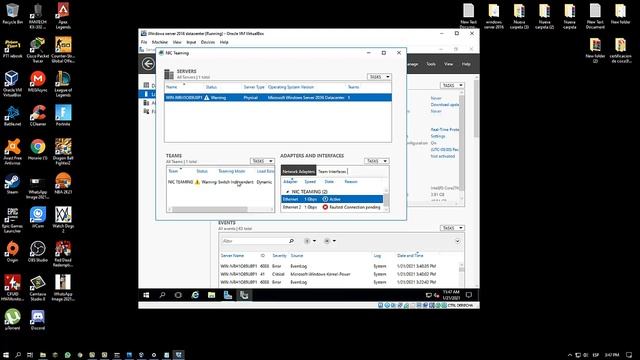640x360 pixels.
Task: Select Cisco Packet Tracer desktop icon
Action: click(38, 49)
